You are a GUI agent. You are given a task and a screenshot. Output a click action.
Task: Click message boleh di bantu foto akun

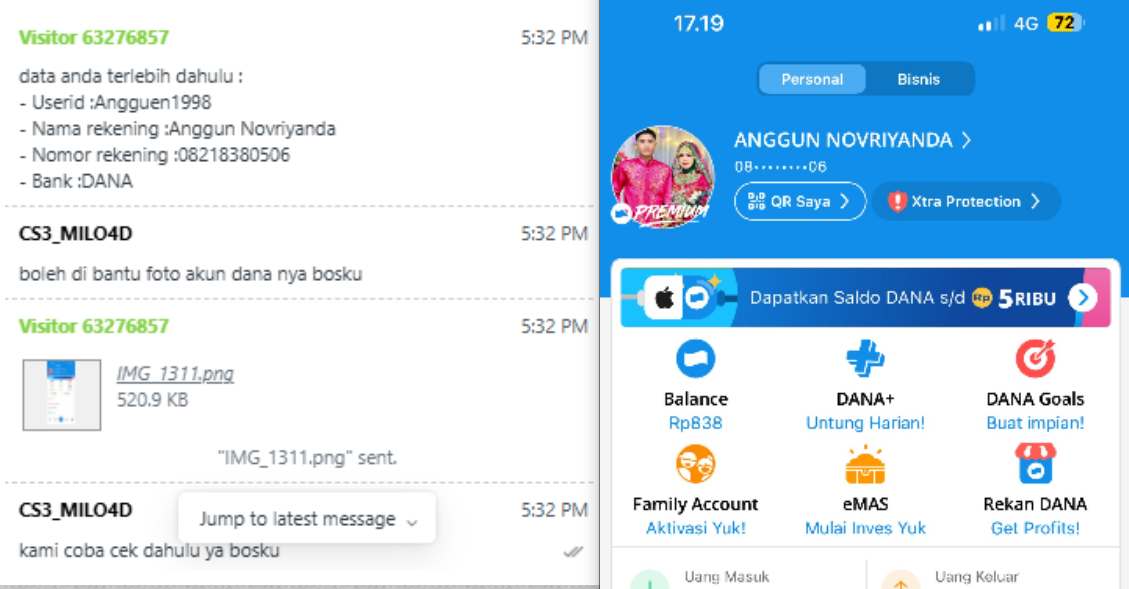coord(190,274)
